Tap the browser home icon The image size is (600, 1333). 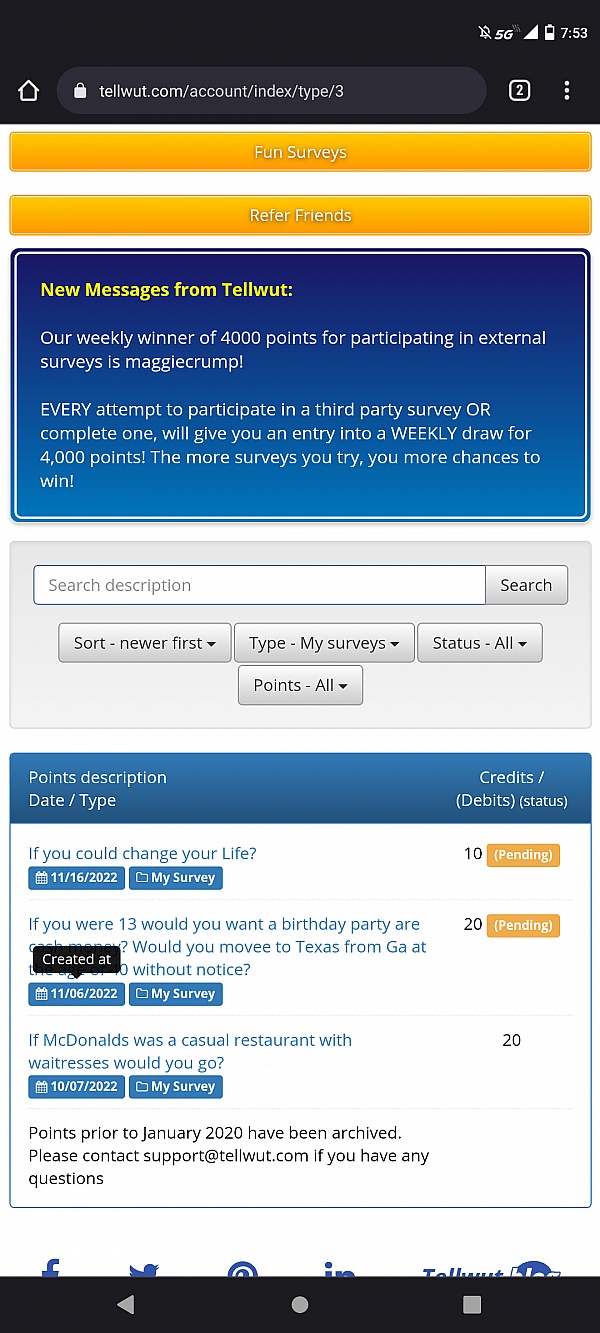(28, 91)
